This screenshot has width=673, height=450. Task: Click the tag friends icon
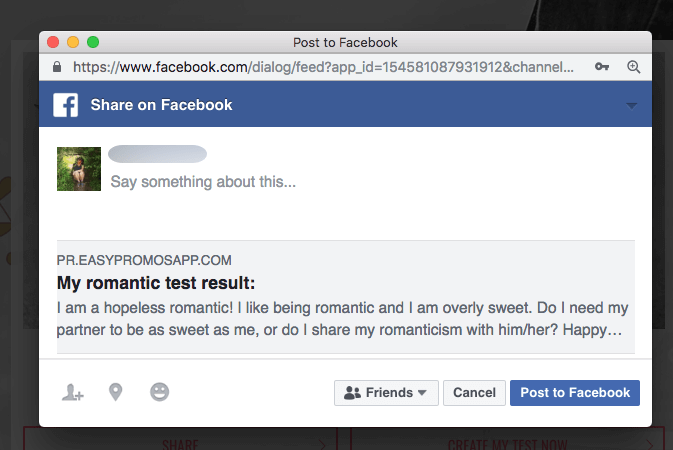coord(73,392)
